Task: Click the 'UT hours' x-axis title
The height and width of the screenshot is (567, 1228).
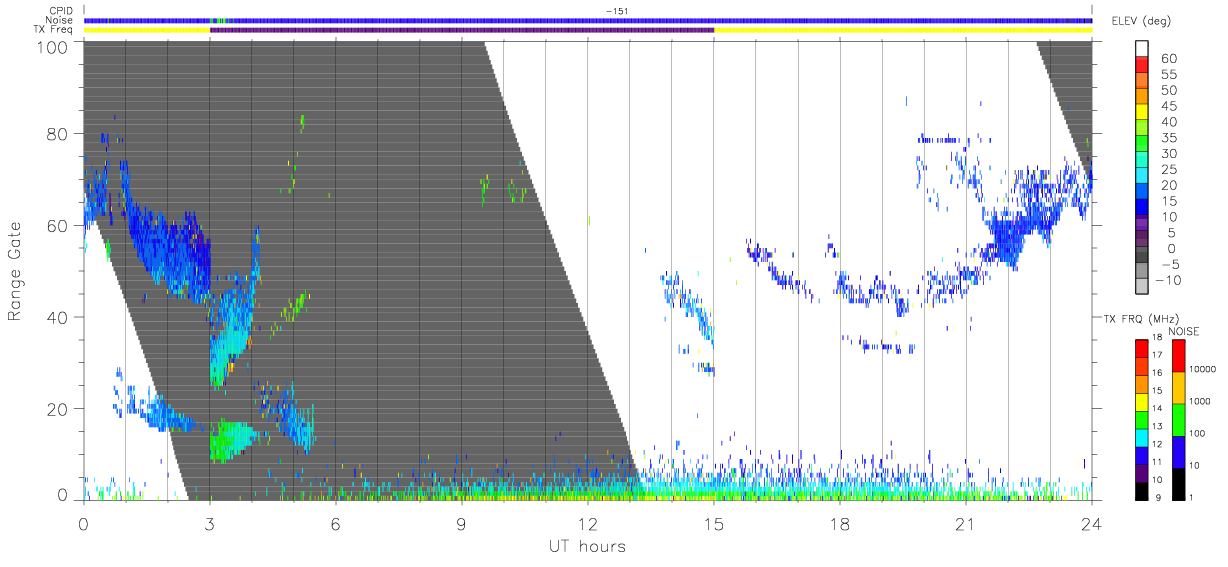Action: pyautogui.click(x=587, y=546)
